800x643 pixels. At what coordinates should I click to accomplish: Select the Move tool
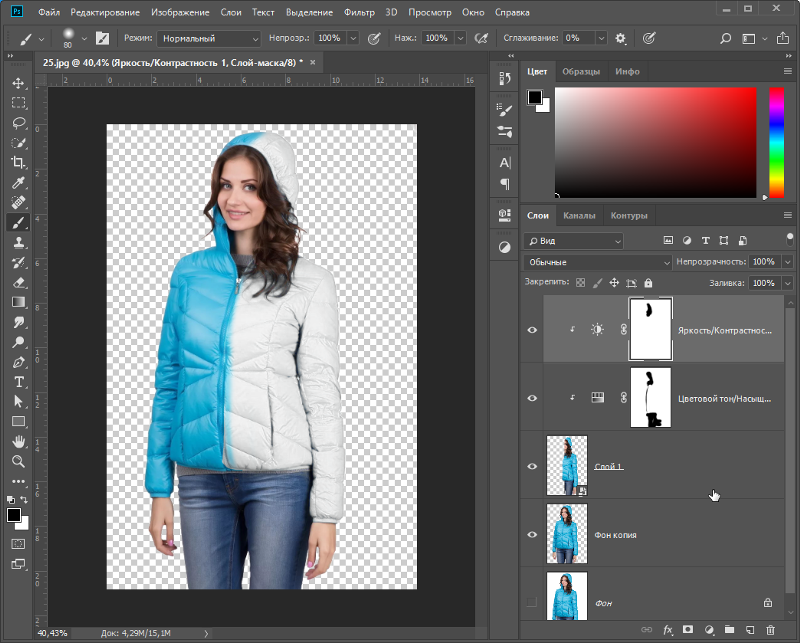click(18, 83)
